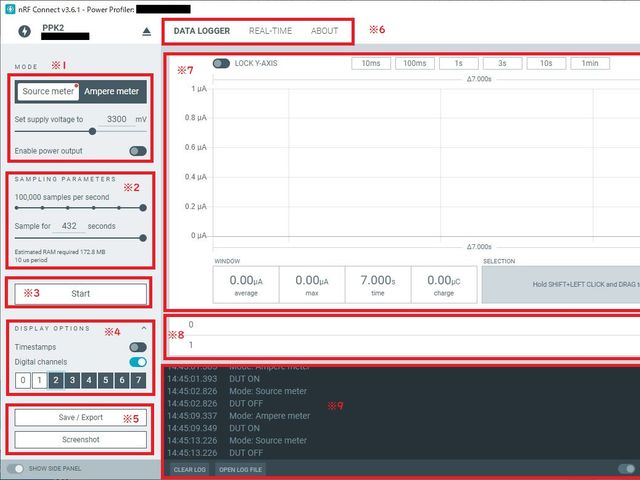This screenshot has height=480, width=640.
Task: Click digital channel 1 row in chart
Action: click(403, 345)
